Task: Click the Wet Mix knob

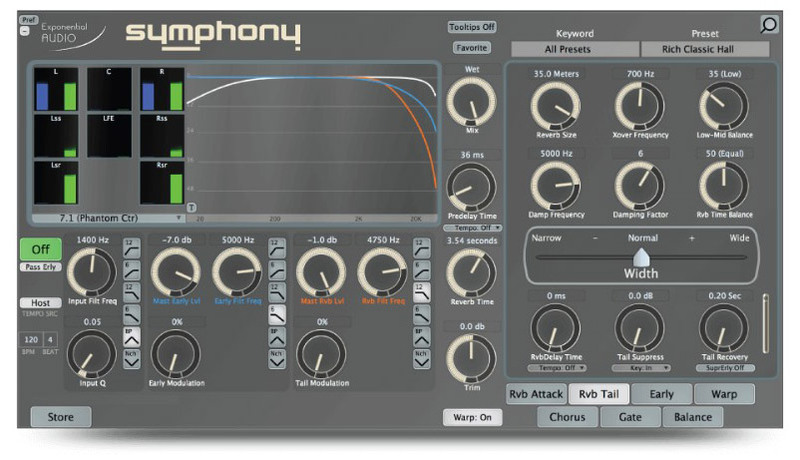Action: click(x=471, y=101)
